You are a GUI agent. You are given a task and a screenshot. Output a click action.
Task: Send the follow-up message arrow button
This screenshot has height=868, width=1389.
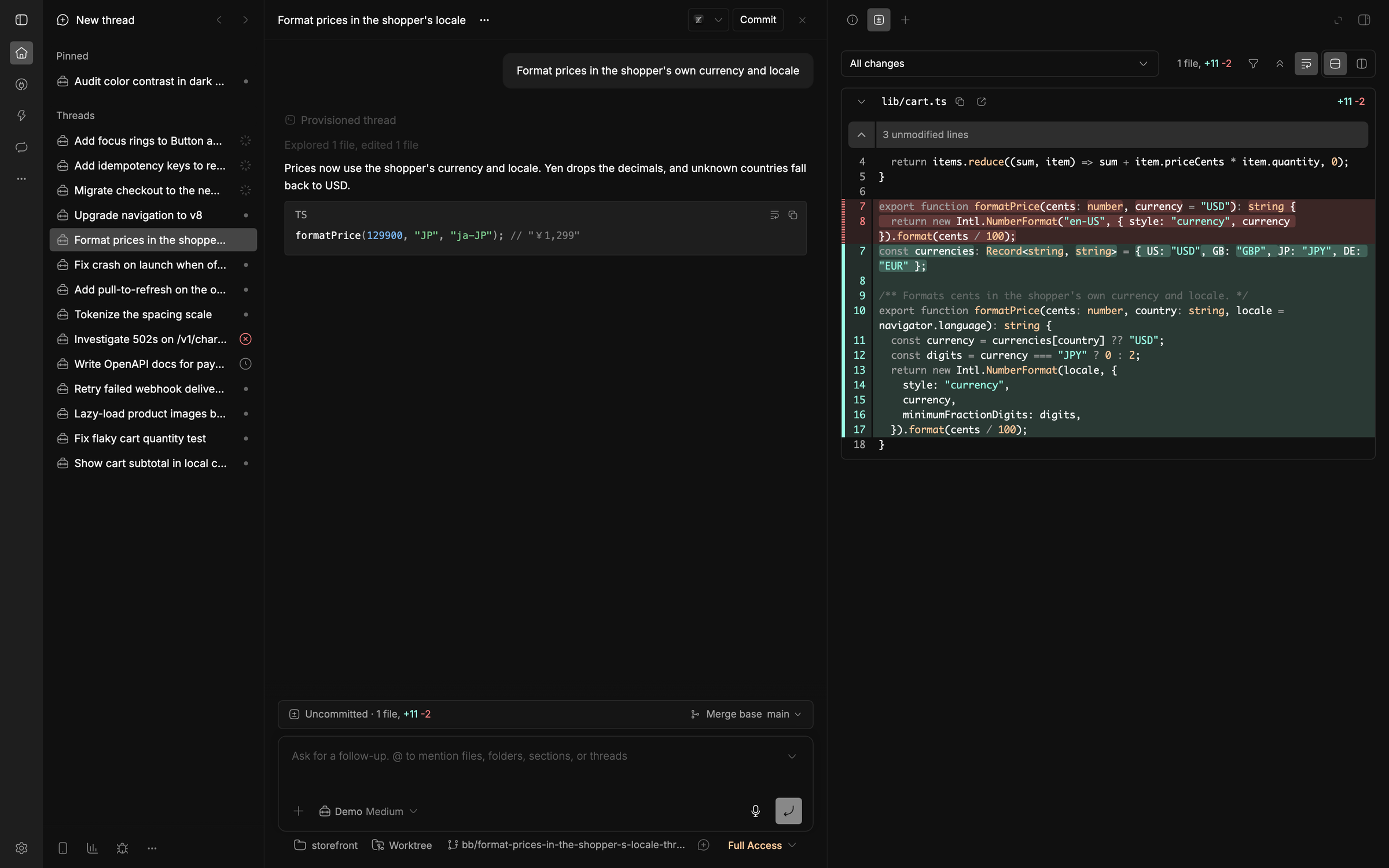click(x=788, y=811)
